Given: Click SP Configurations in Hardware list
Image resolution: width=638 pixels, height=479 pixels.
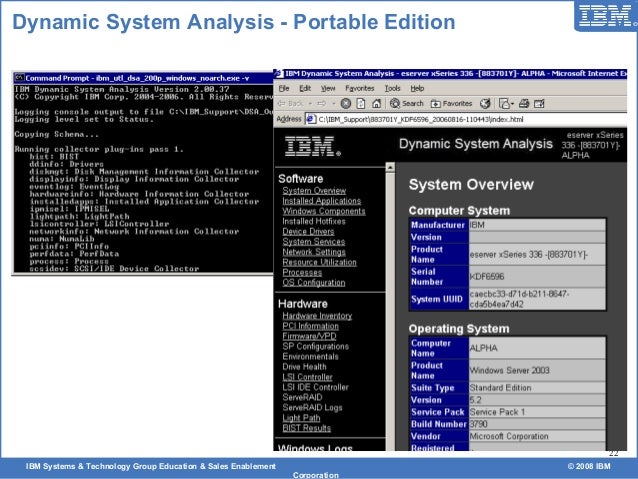Looking at the screenshot, I should coord(315,346).
